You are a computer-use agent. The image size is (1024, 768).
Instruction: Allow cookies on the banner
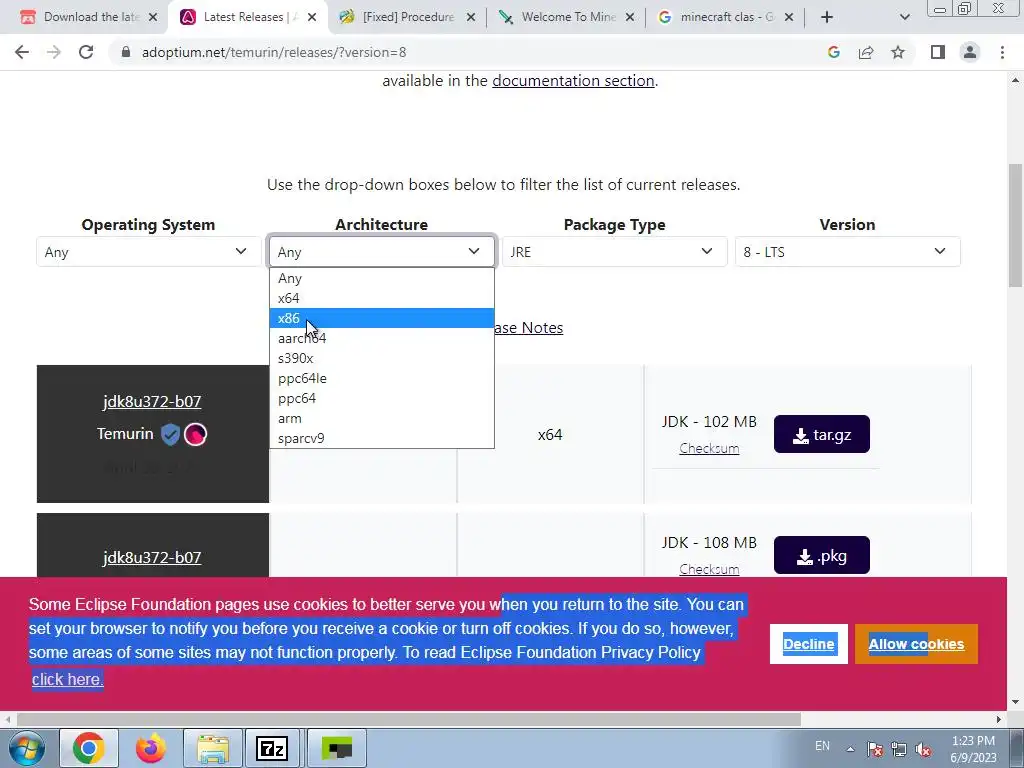click(x=916, y=644)
